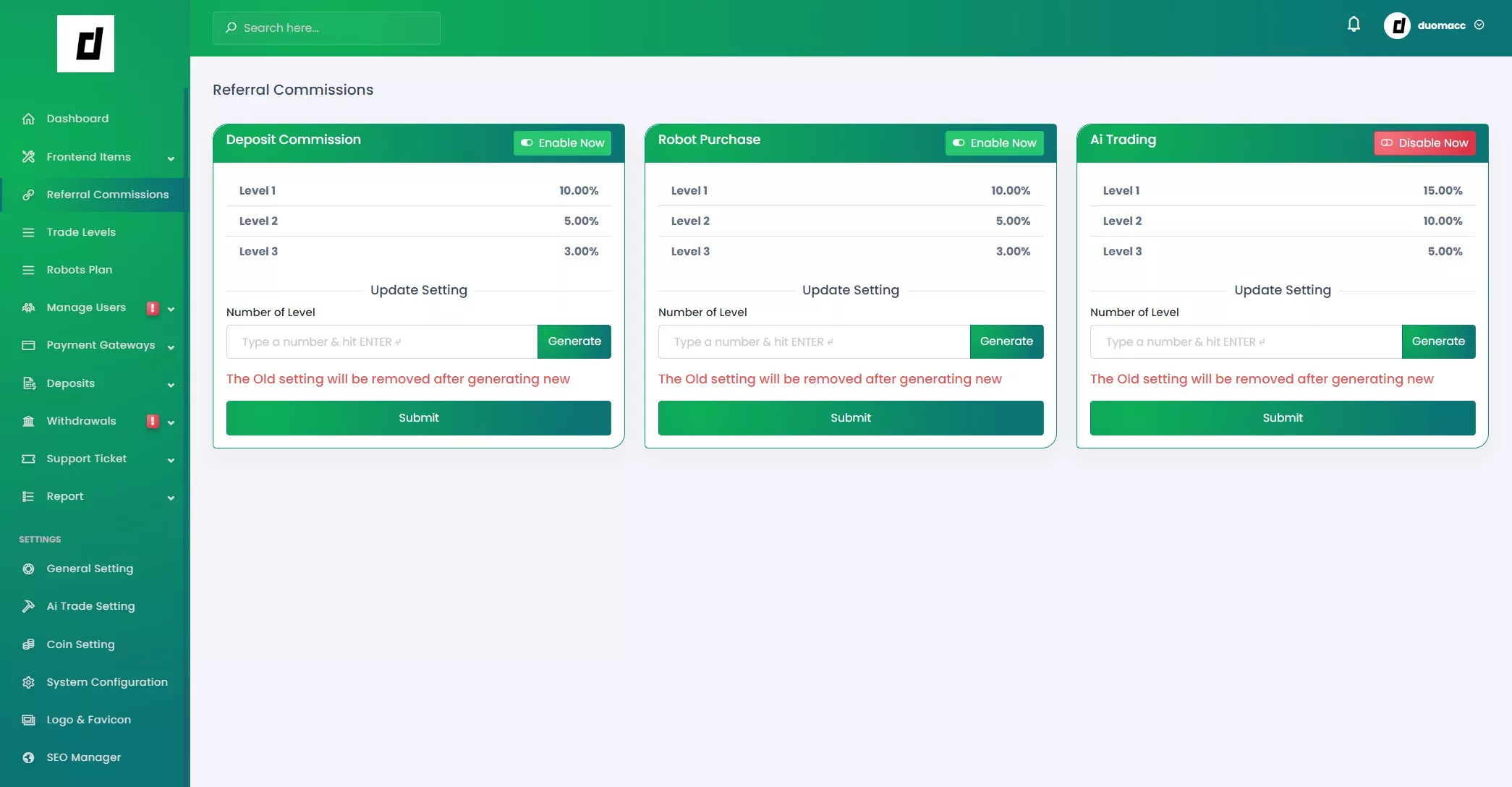This screenshot has width=1512, height=787.
Task: Click the duomacc logo in top-left
Action: click(x=85, y=43)
